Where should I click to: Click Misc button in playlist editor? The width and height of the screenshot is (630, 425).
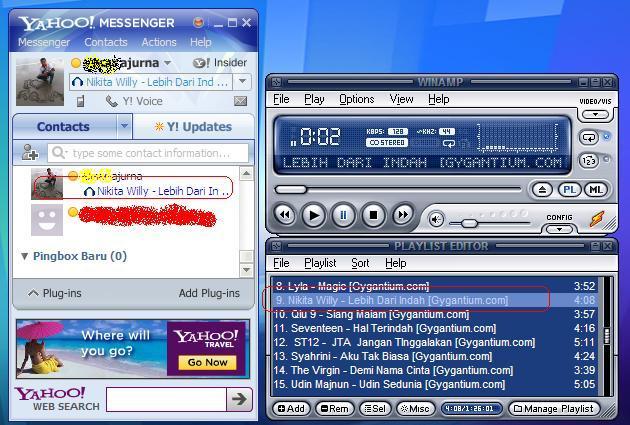(x=415, y=409)
